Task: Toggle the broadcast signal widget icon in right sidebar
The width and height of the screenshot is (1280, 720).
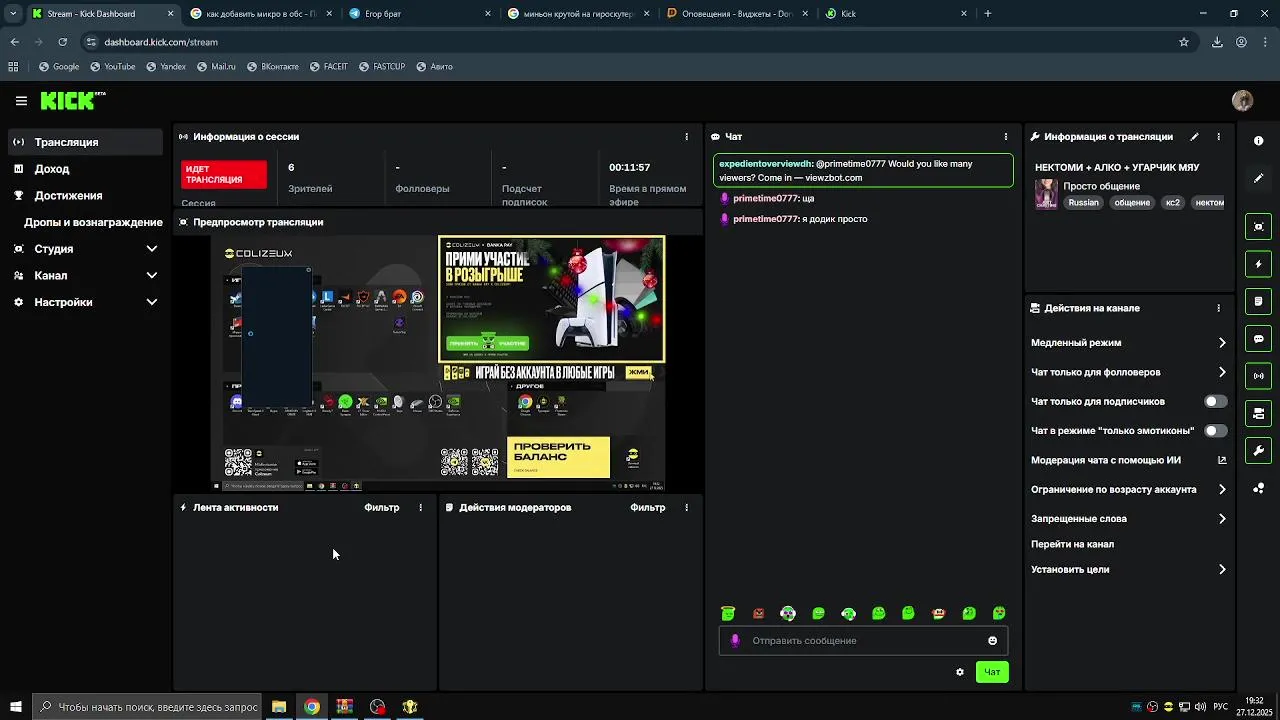Action: tap(1259, 376)
